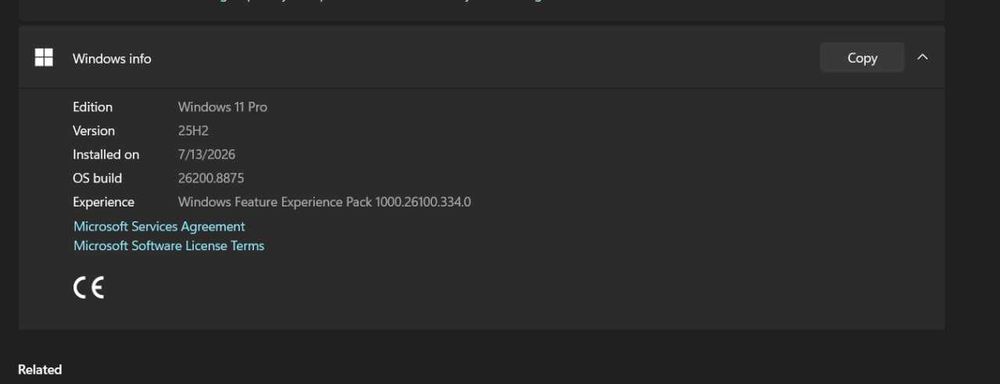The width and height of the screenshot is (1000, 384).
Task: Click the CE conformity mark icon
Action: [89, 288]
